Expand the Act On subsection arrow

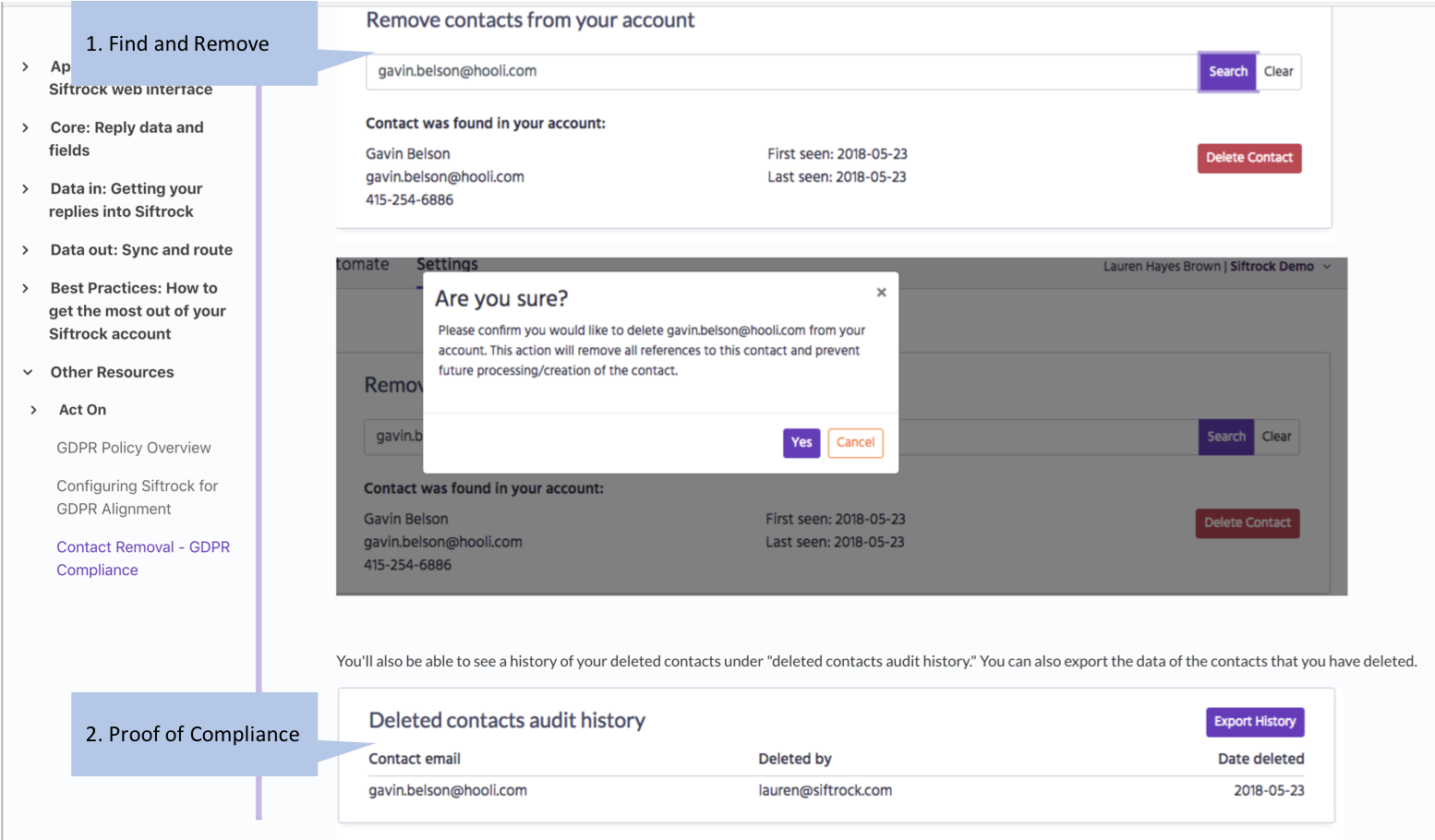tap(34, 410)
